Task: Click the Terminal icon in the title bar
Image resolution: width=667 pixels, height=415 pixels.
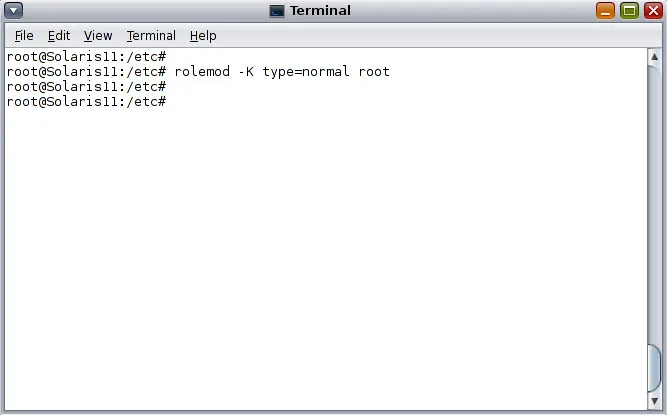Action: [x=277, y=11]
